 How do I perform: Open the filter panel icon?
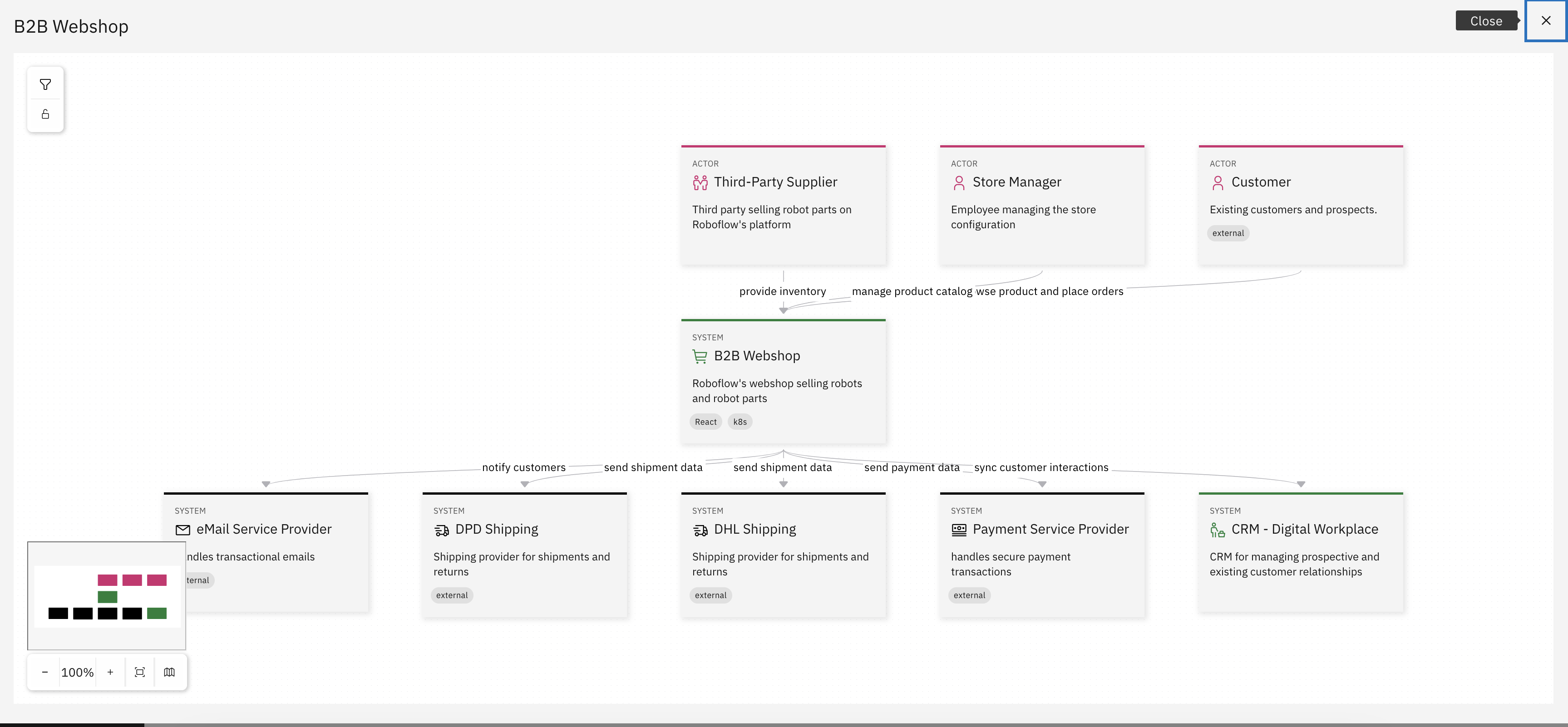pyautogui.click(x=45, y=84)
